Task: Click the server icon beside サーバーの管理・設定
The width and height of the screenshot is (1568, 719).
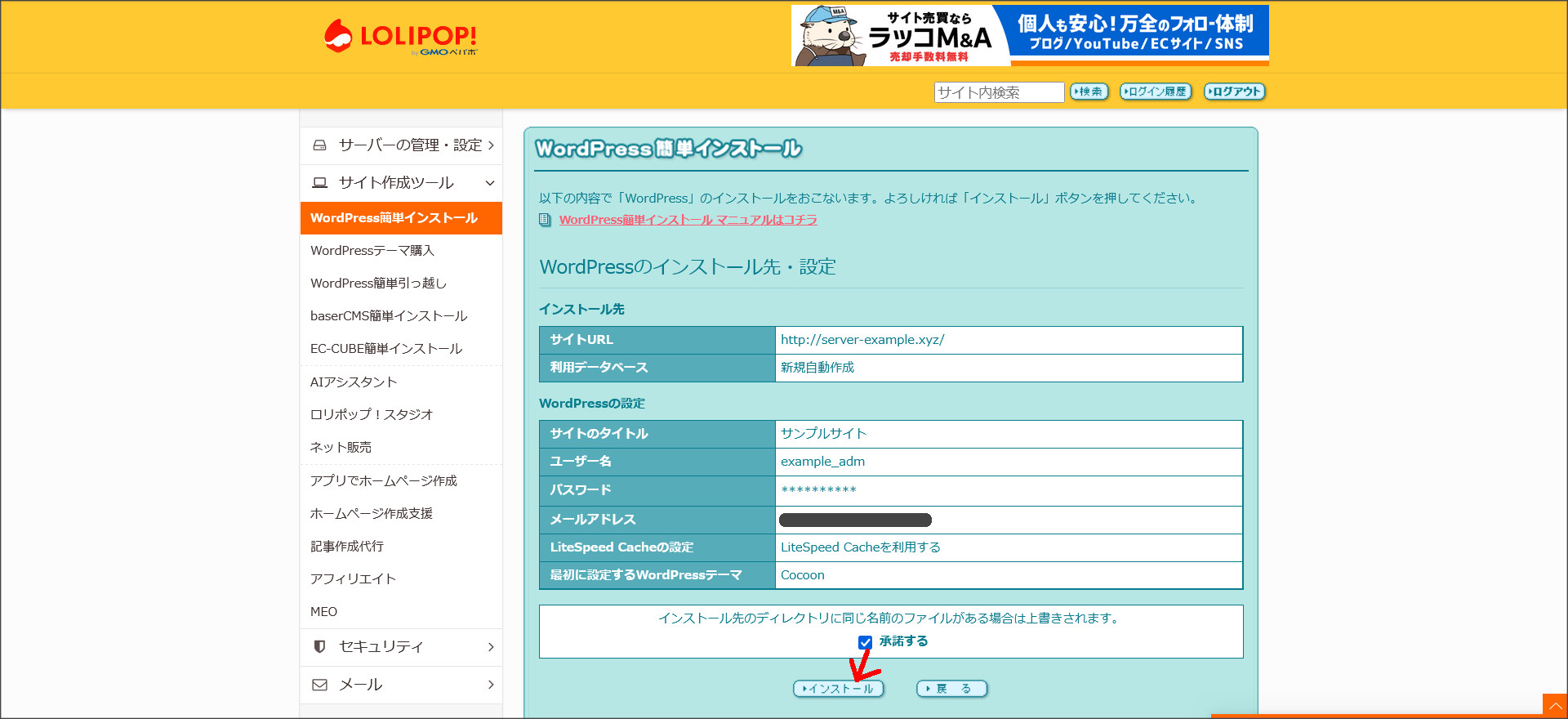Action: [x=320, y=145]
